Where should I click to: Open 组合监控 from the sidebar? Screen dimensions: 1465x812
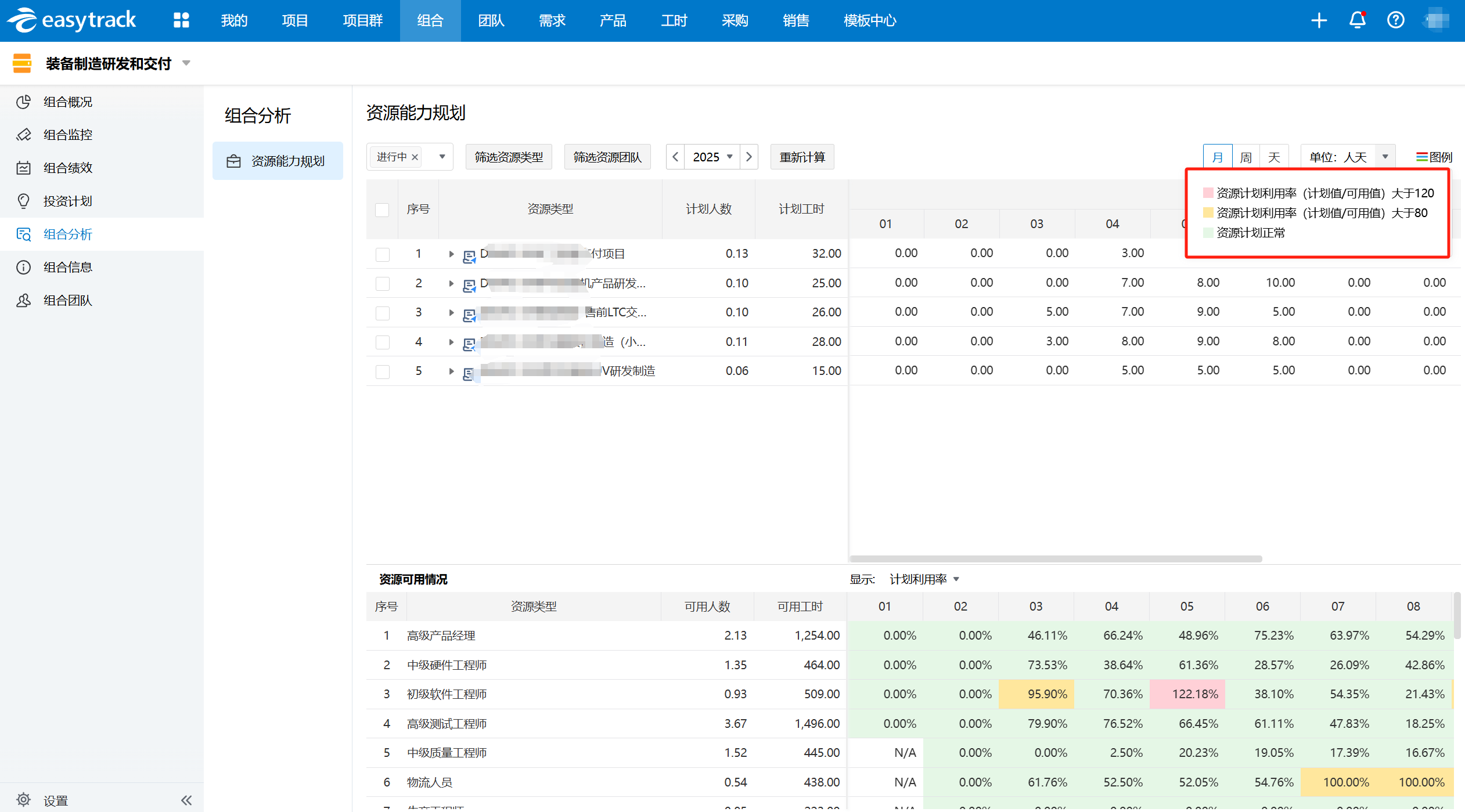click(68, 135)
